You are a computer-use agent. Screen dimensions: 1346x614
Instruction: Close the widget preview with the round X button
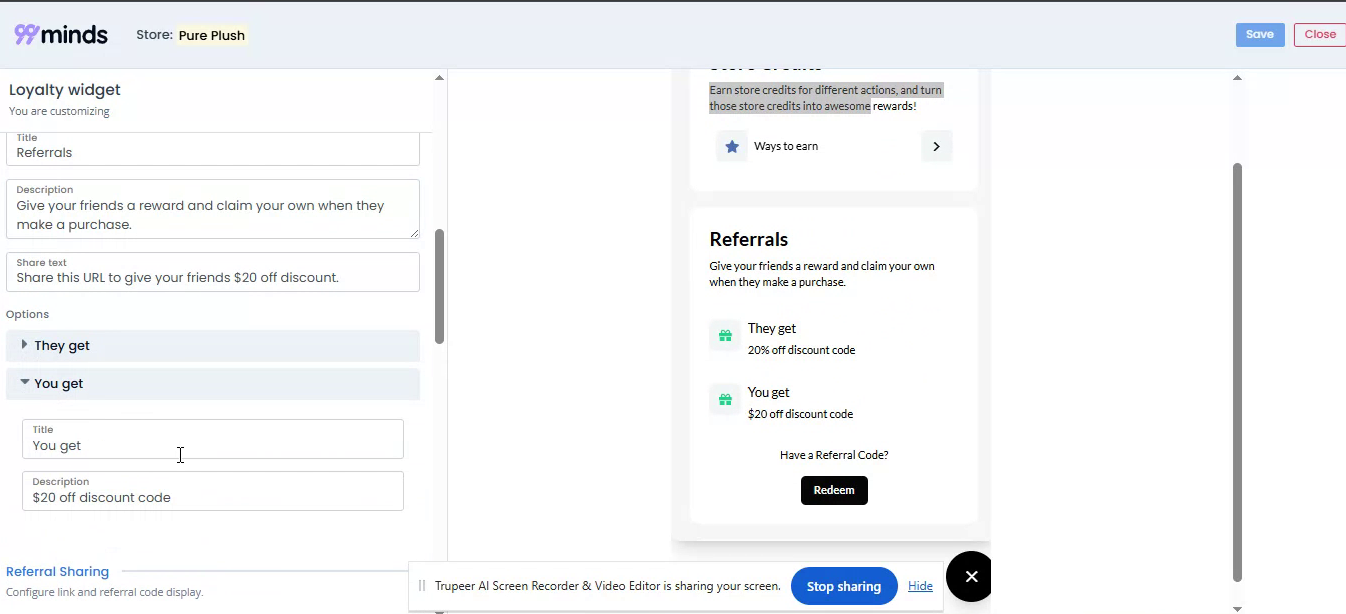(969, 576)
